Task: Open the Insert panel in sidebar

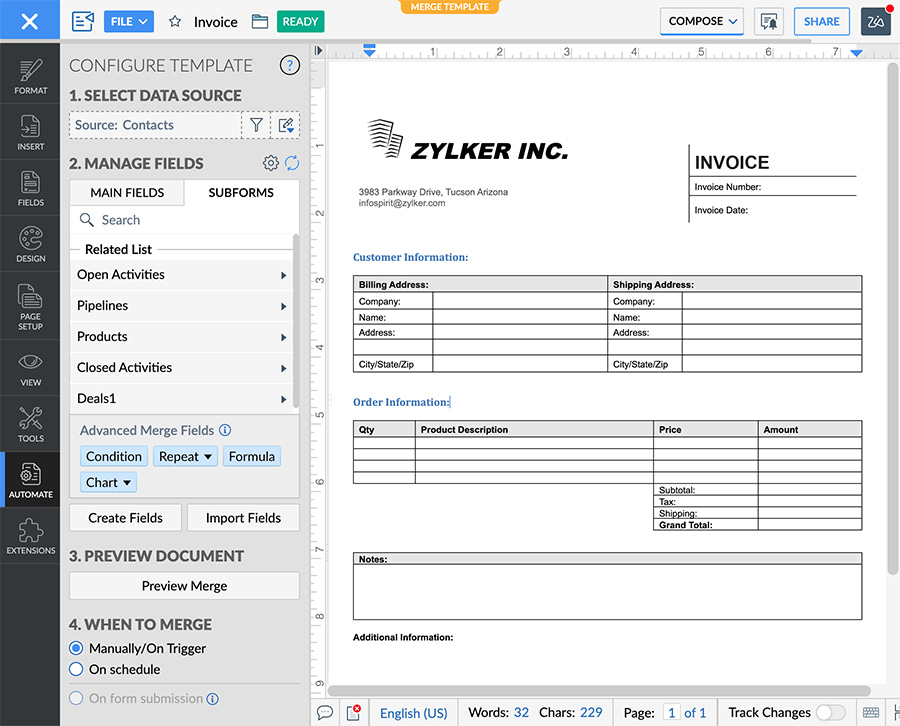Action: tap(30, 133)
